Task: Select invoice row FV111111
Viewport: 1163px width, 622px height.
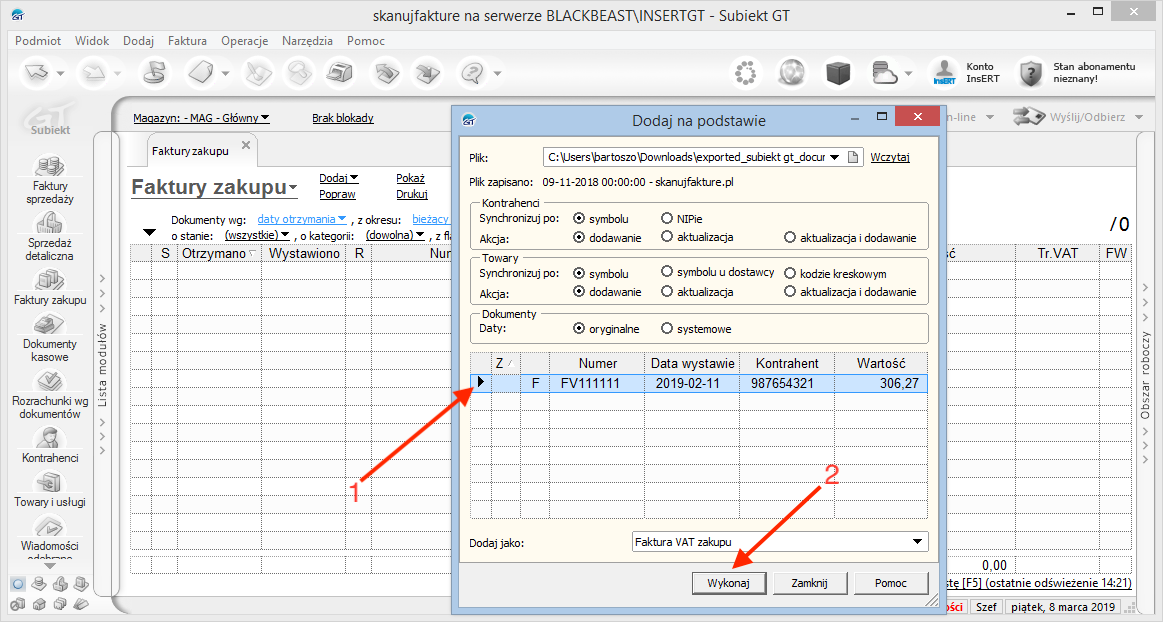Action: pyautogui.click(x=699, y=383)
